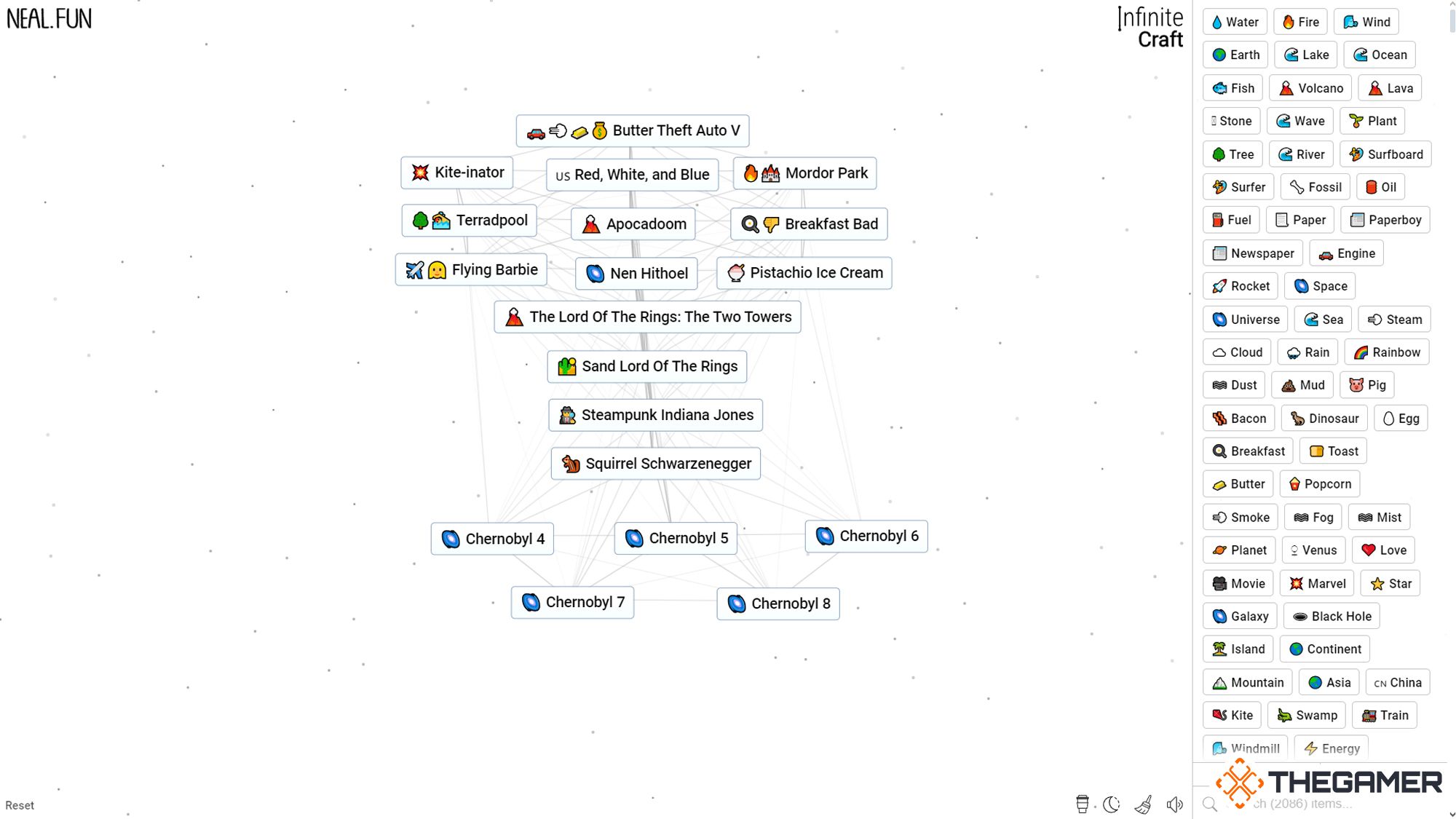The width and height of the screenshot is (1456, 819).
Task: Select Kite-inator canvas element
Action: [x=457, y=173]
